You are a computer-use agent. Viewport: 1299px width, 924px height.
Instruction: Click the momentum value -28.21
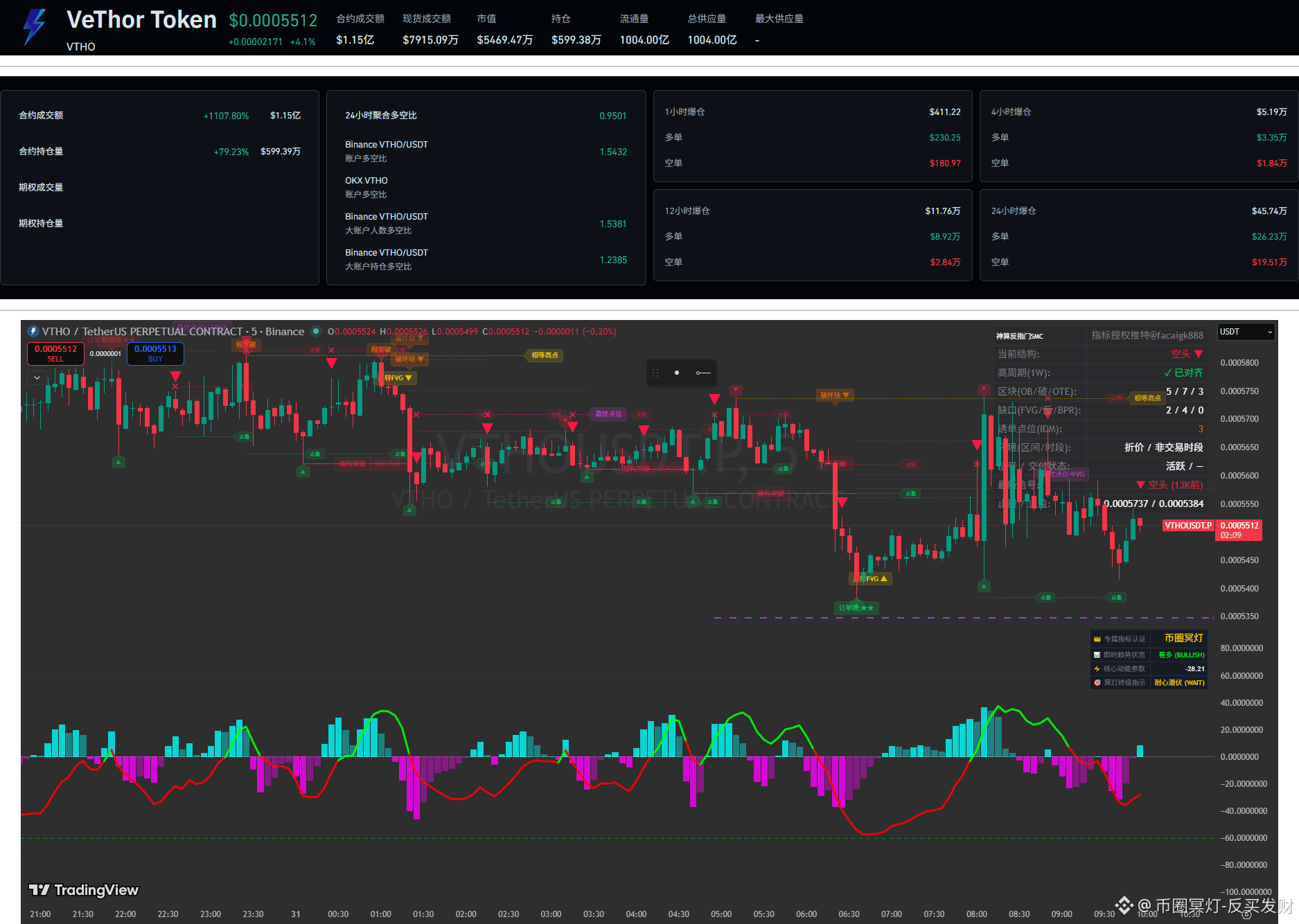(1195, 668)
